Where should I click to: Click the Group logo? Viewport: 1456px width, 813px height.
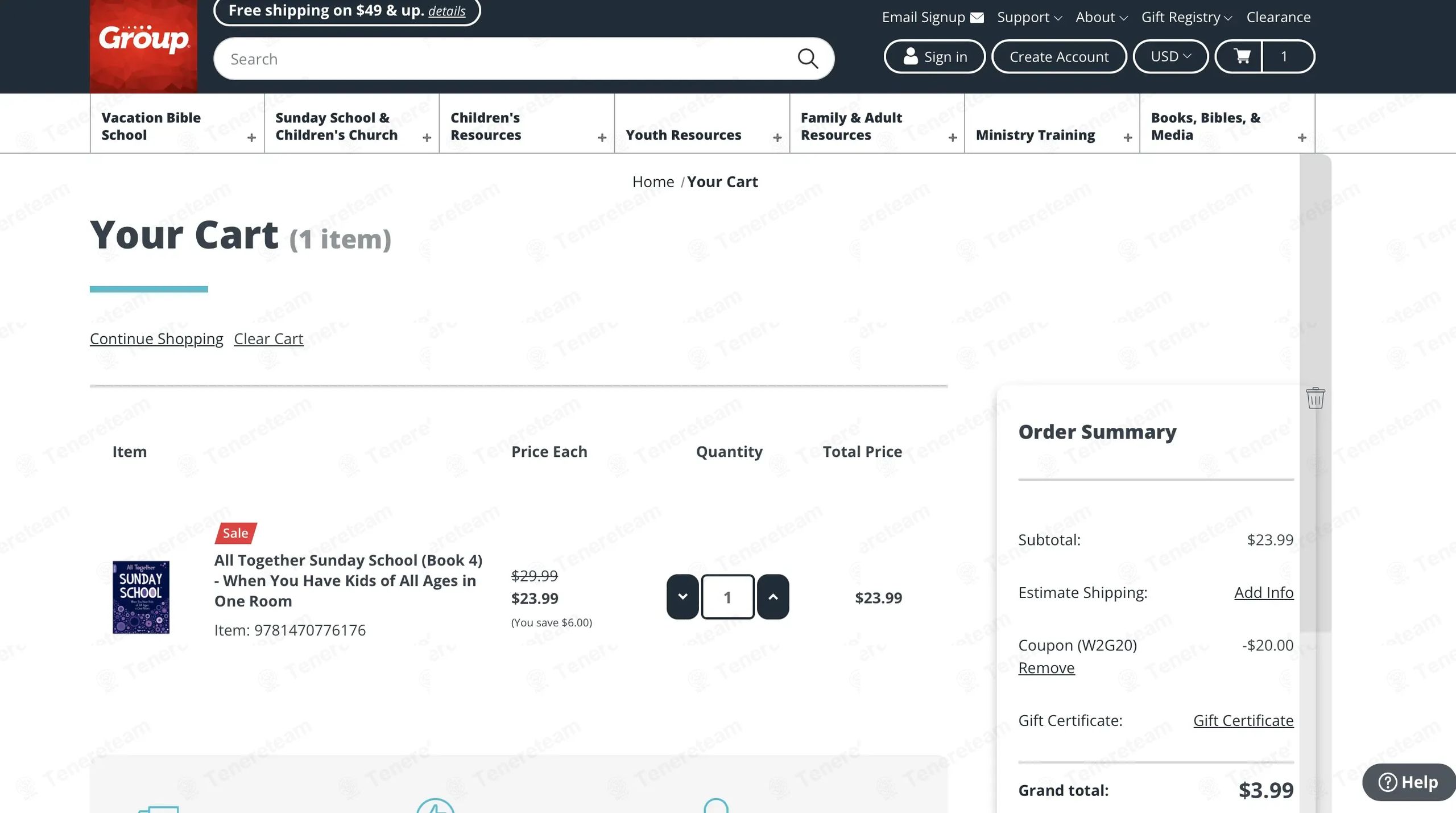pyautogui.click(x=143, y=46)
